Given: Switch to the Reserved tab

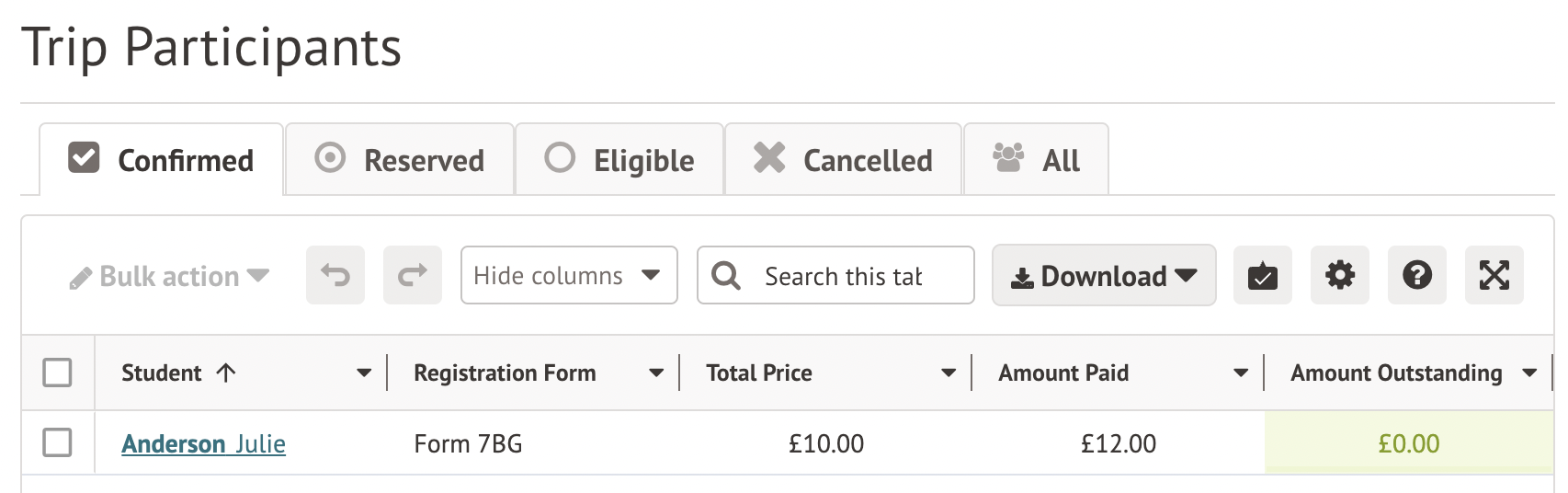Looking at the screenshot, I should [400, 160].
